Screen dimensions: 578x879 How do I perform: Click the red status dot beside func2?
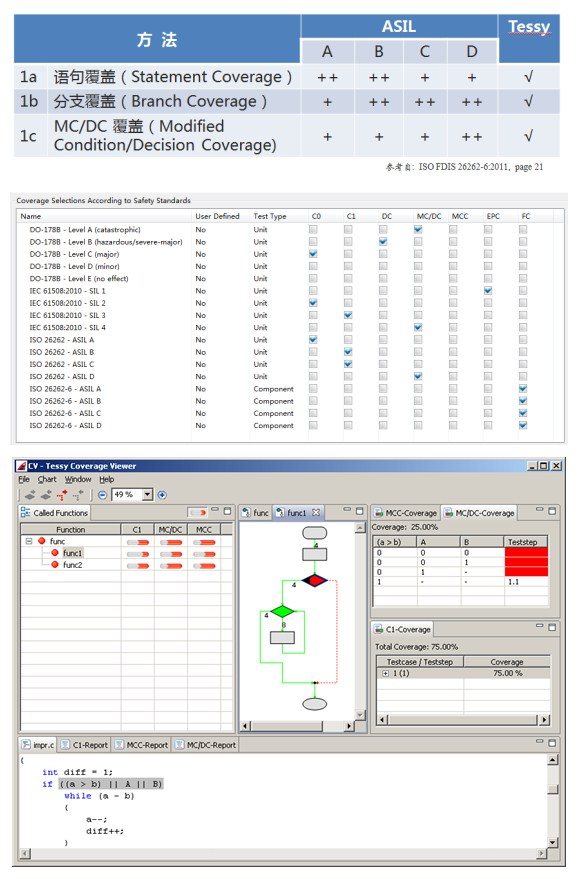click(x=55, y=565)
